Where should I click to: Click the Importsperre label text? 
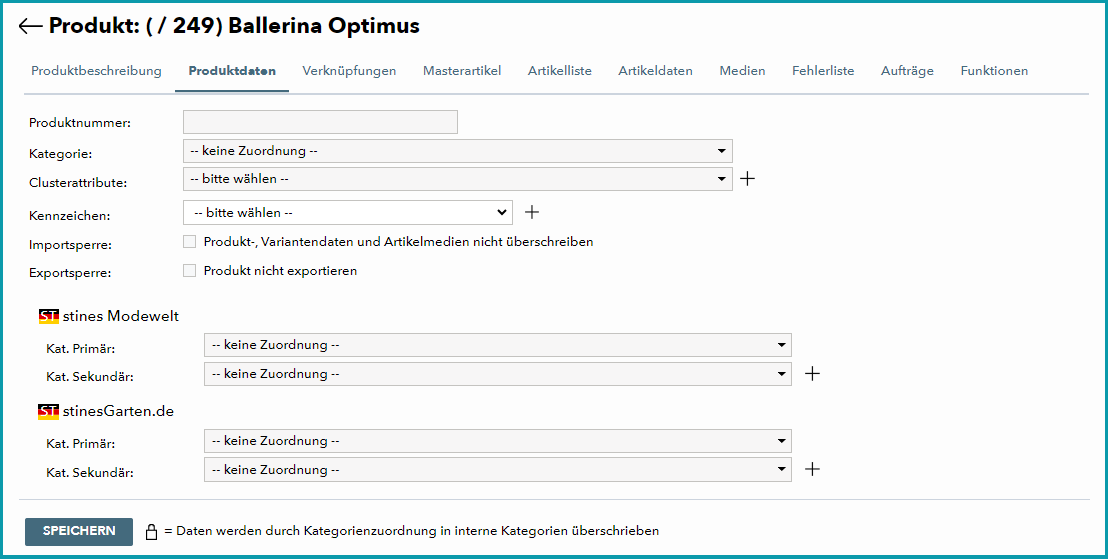pos(71,245)
